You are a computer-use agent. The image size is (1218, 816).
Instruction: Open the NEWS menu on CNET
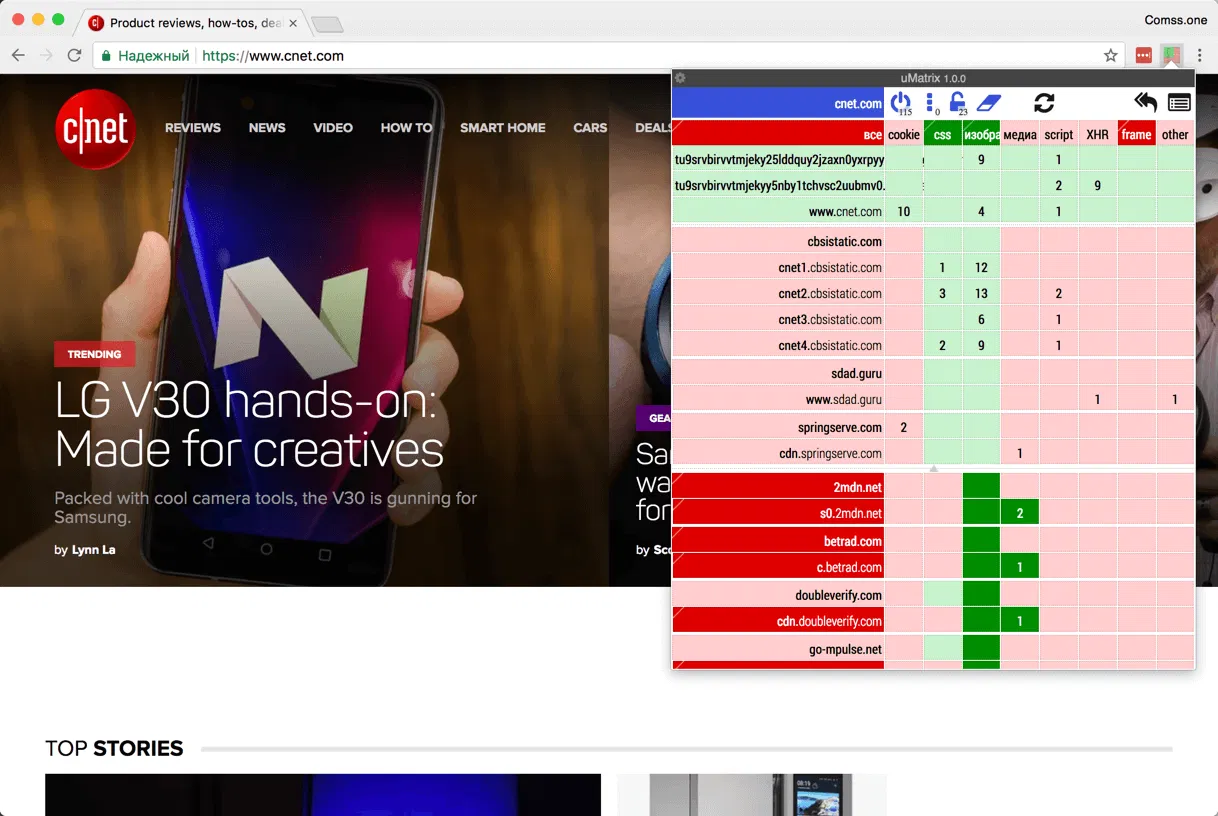tap(267, 127)
